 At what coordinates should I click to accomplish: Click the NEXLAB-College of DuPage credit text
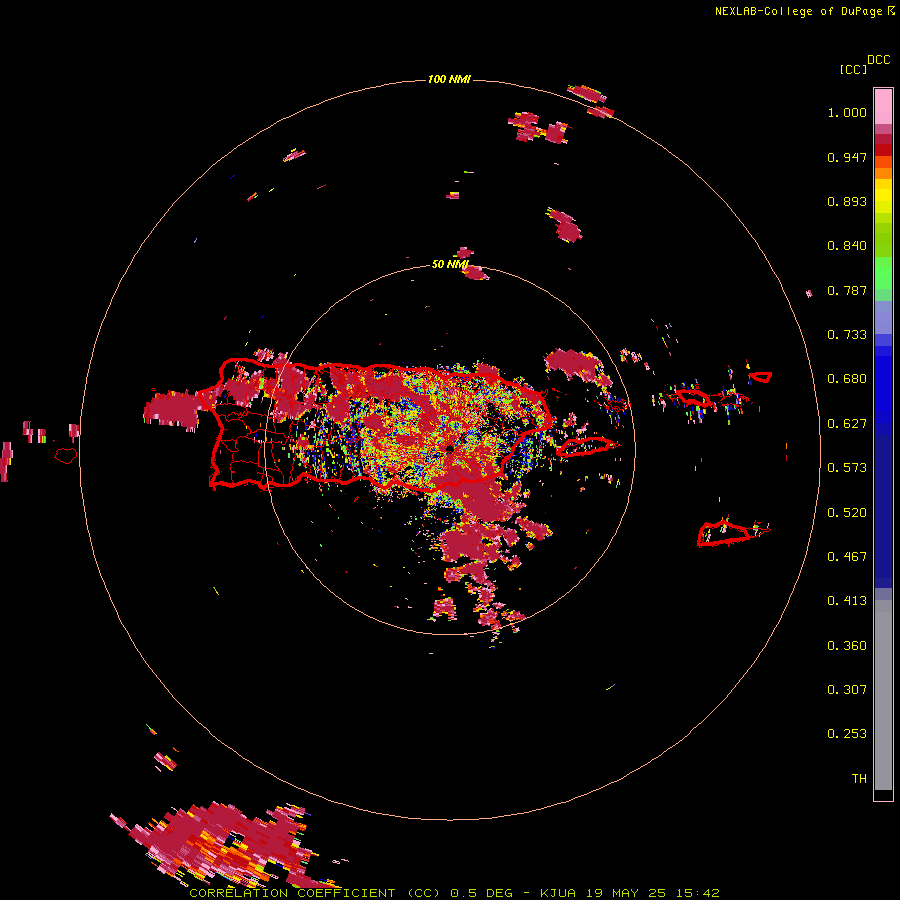click(798, 11)
